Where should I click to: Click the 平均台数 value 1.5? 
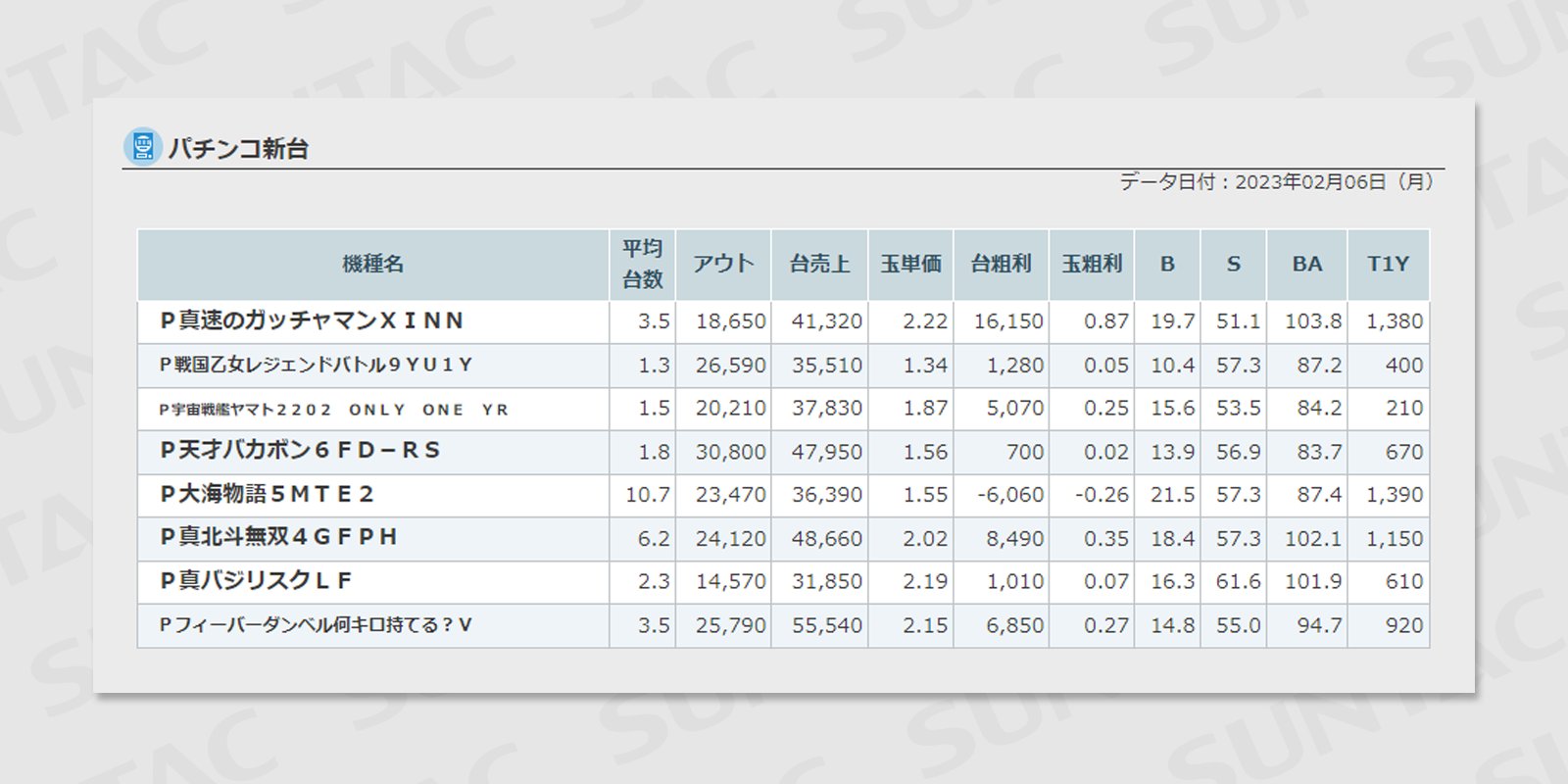click(654, 409)
